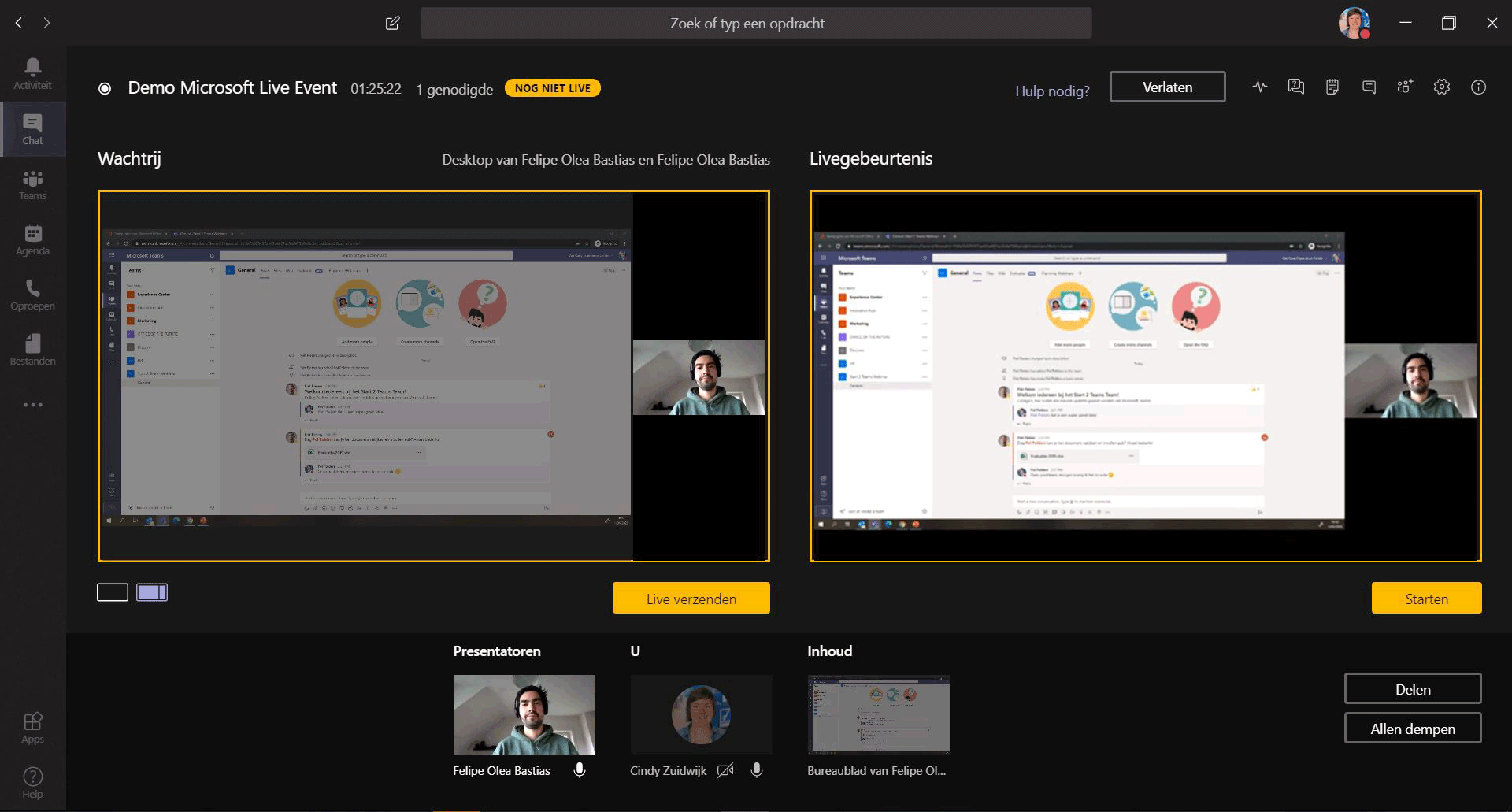Open Activiteit in the sidebar
The height and width of the screenshot is (812, 1512).
coord(32,74)
